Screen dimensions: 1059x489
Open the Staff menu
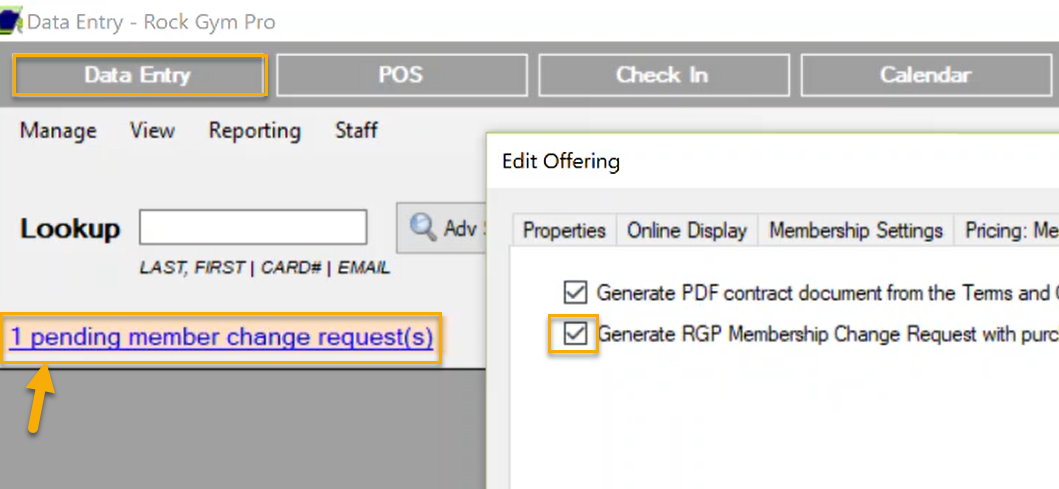(357, 130)
